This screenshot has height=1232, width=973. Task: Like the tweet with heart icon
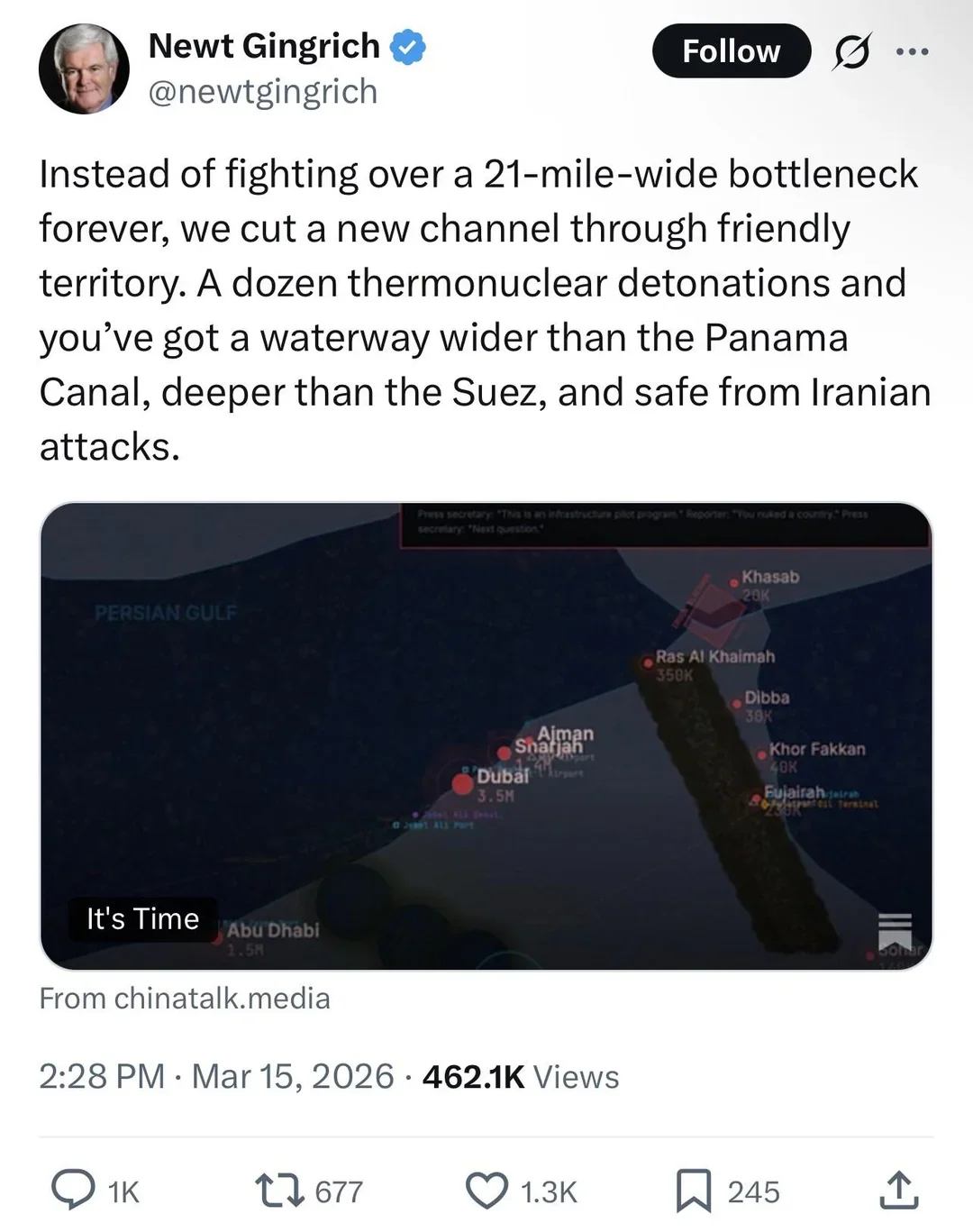[x=486, y=1191]
